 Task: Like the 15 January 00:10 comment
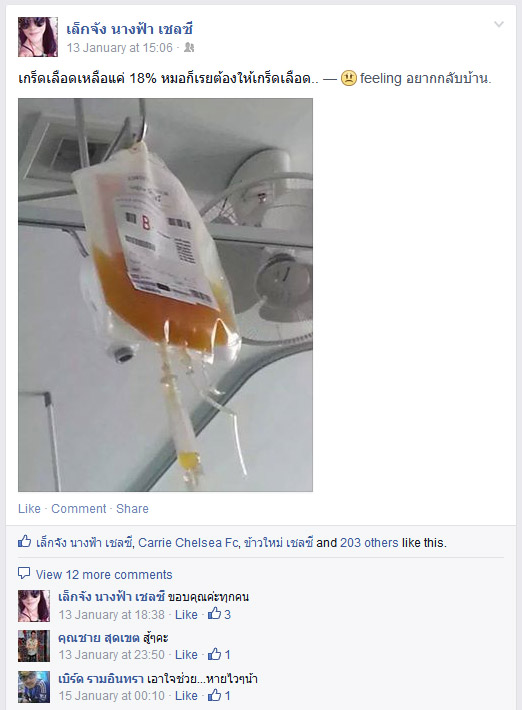tap(186, 696)
